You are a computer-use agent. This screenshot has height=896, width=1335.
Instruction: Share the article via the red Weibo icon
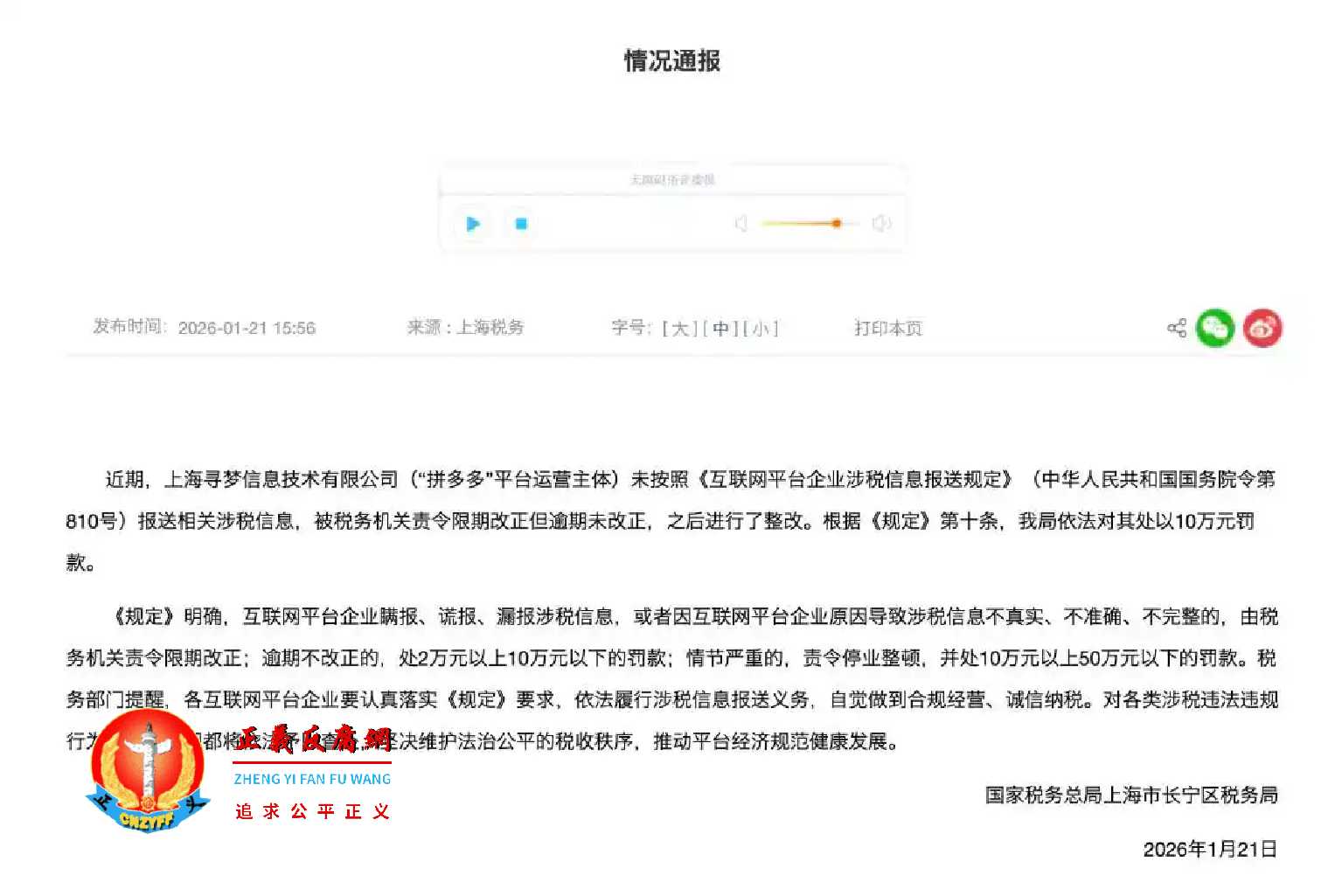(1262, 328)
